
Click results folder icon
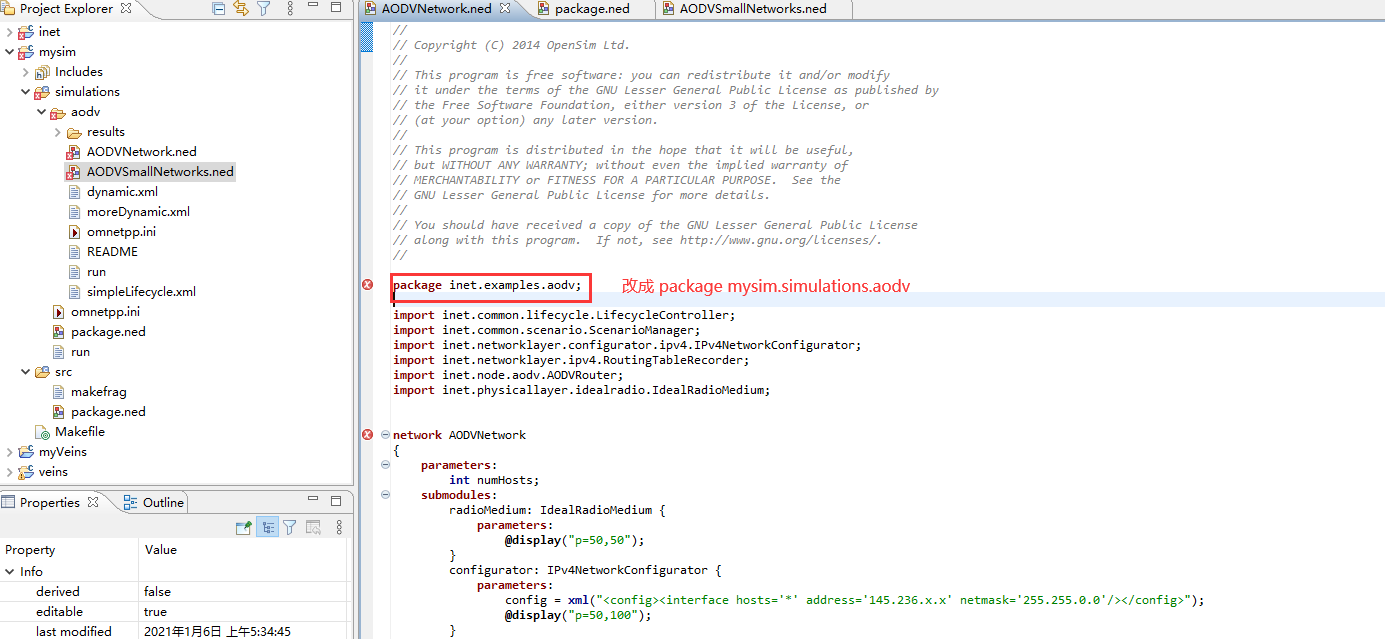pos(74,132)
